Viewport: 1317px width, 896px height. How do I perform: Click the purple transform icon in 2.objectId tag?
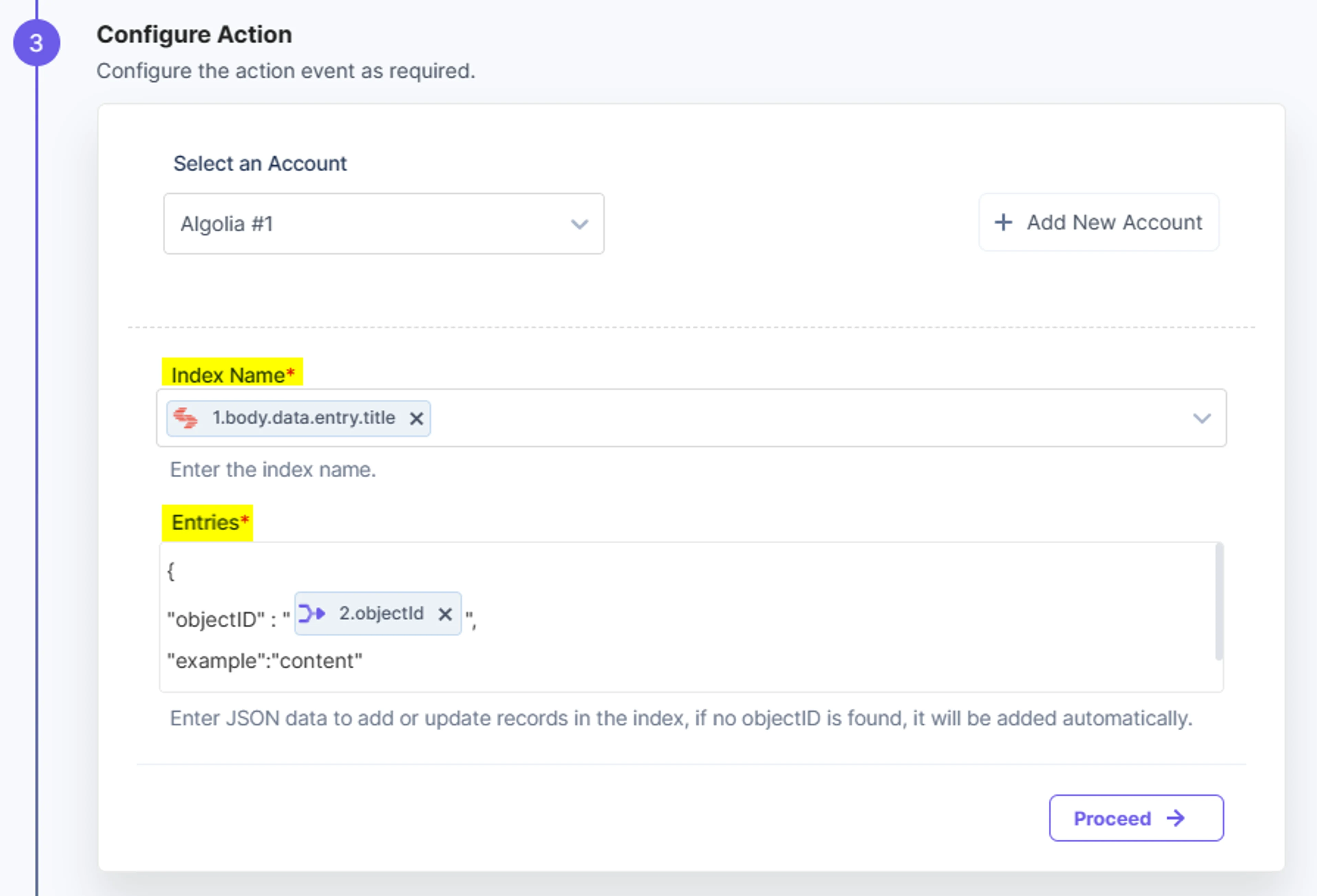(x=312, y=613)
